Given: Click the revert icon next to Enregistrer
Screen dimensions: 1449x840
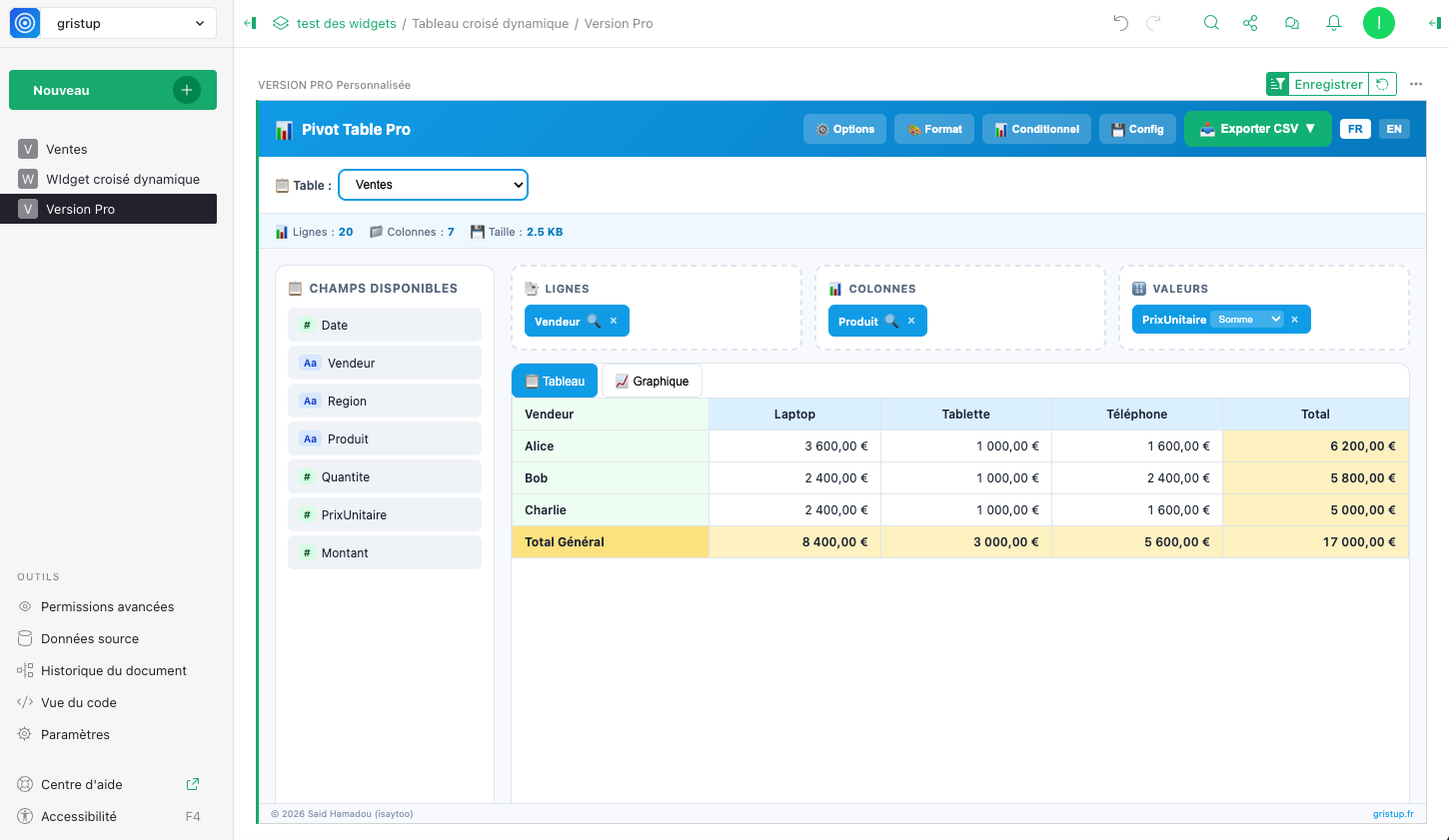Looking at the screenshot, I should pyautogui.click(x=1382, y=84).
